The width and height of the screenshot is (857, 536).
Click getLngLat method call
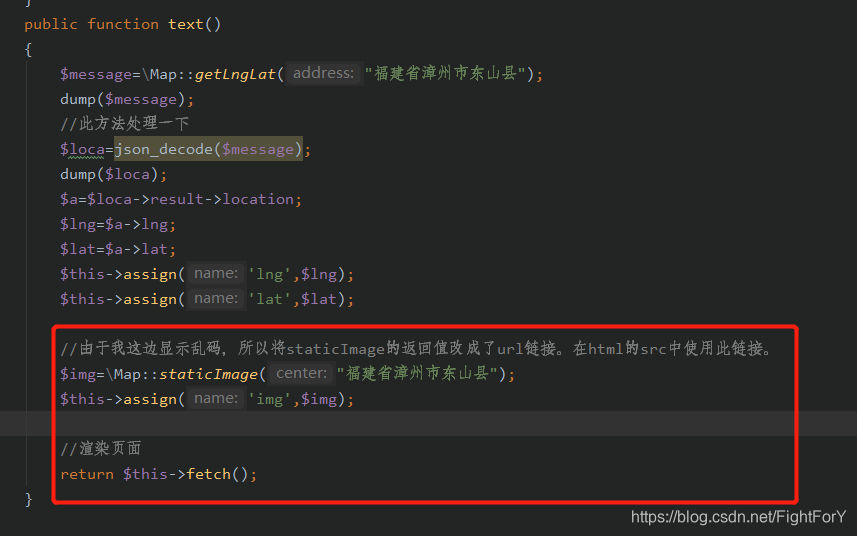point(235,74)
